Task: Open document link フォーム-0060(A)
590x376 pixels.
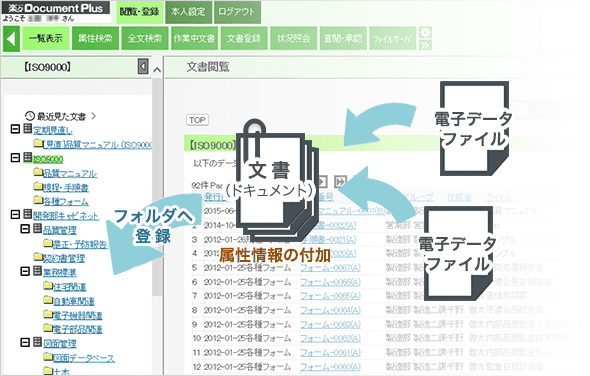Action: tap(330, 367)
